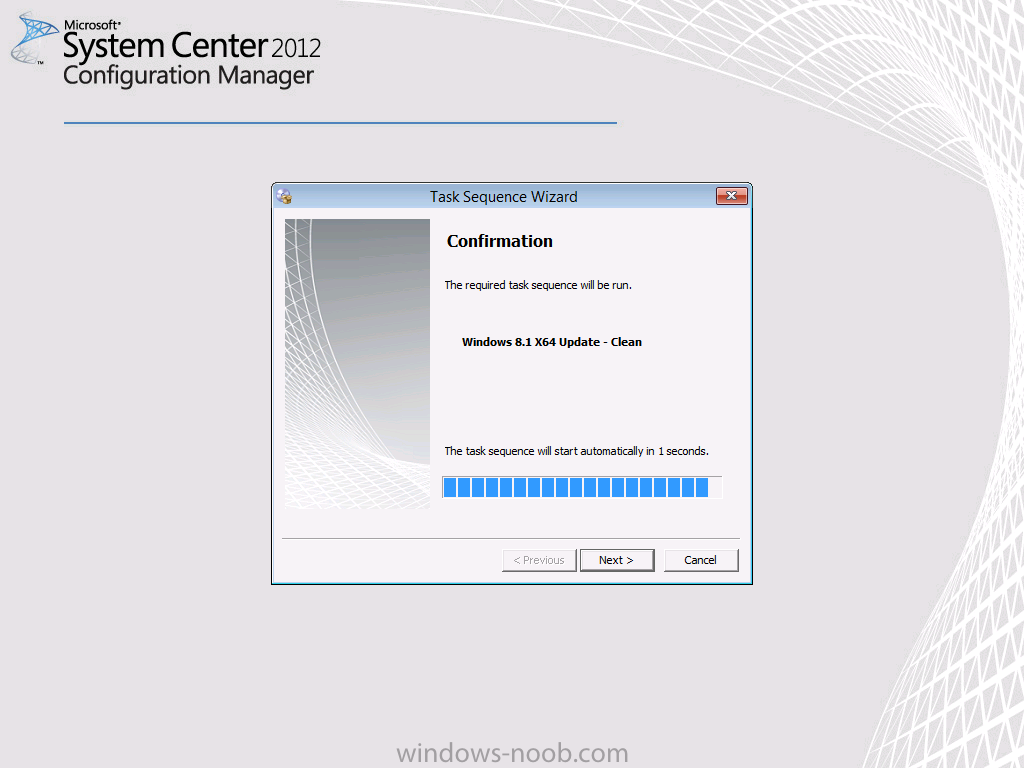Cancel the Task Sequence Wizard
This screenshot has width=1024, height=768.
click(x=701, y=560)
